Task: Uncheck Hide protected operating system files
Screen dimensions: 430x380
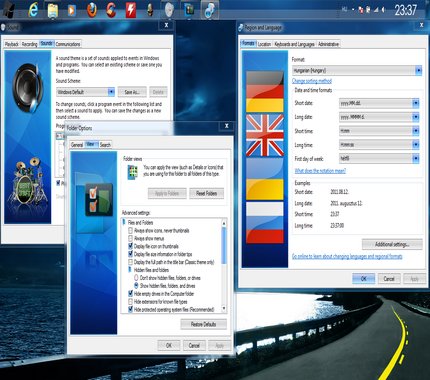Action: (x=131, y=309)
